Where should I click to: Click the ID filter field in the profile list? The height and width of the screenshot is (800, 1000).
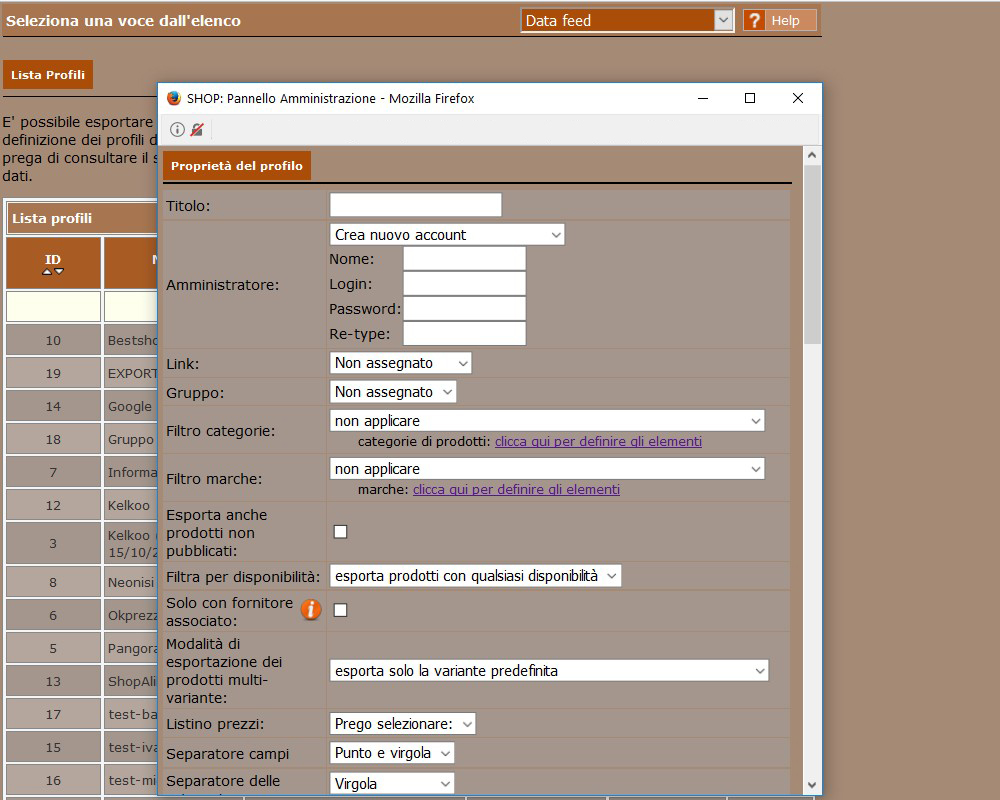pos(53,306)
